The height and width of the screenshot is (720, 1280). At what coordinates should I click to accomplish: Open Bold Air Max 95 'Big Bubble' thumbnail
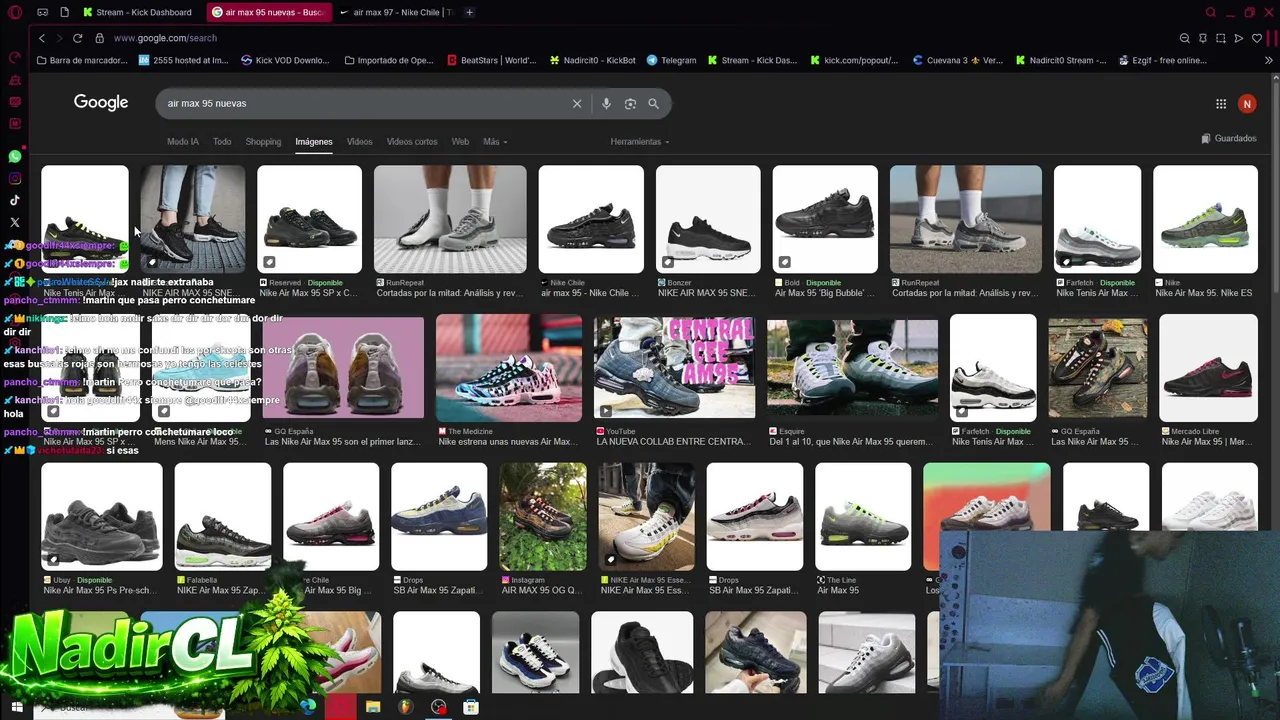coord(825,219)
